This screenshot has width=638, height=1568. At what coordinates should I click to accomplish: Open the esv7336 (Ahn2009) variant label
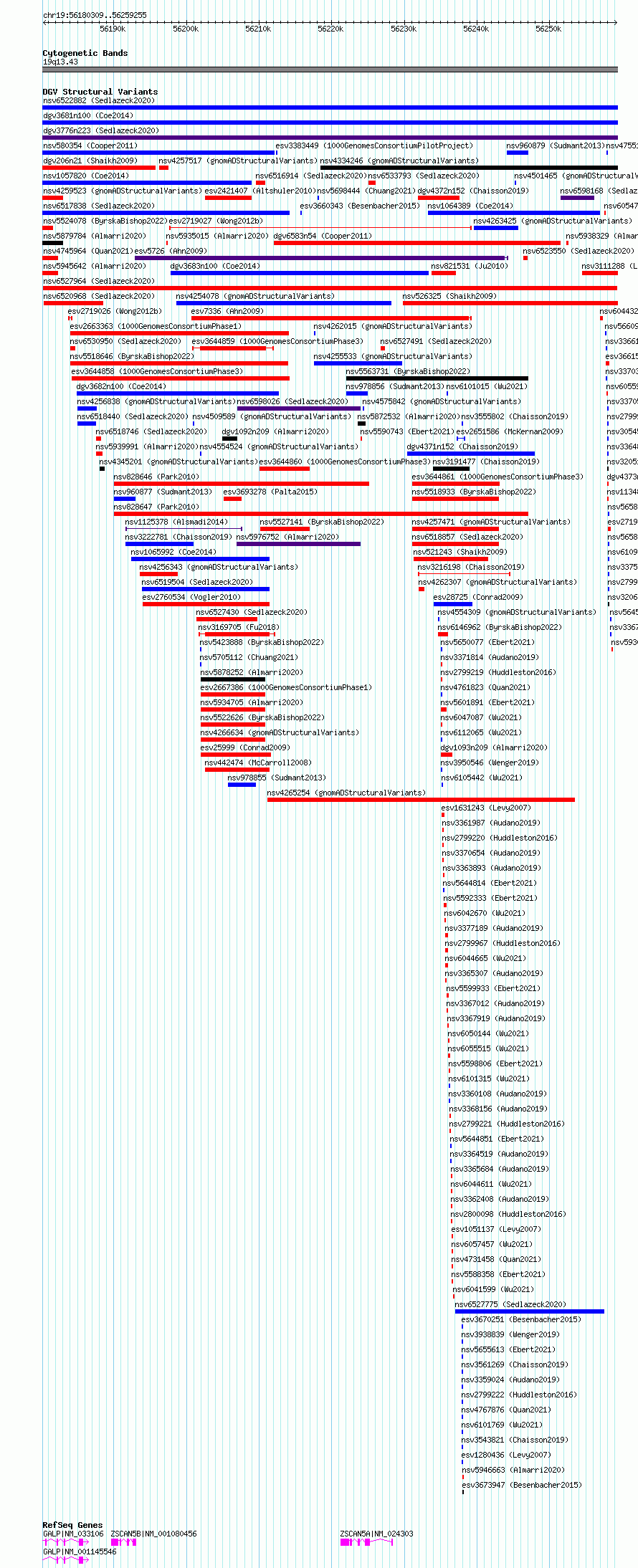[227, 311]
